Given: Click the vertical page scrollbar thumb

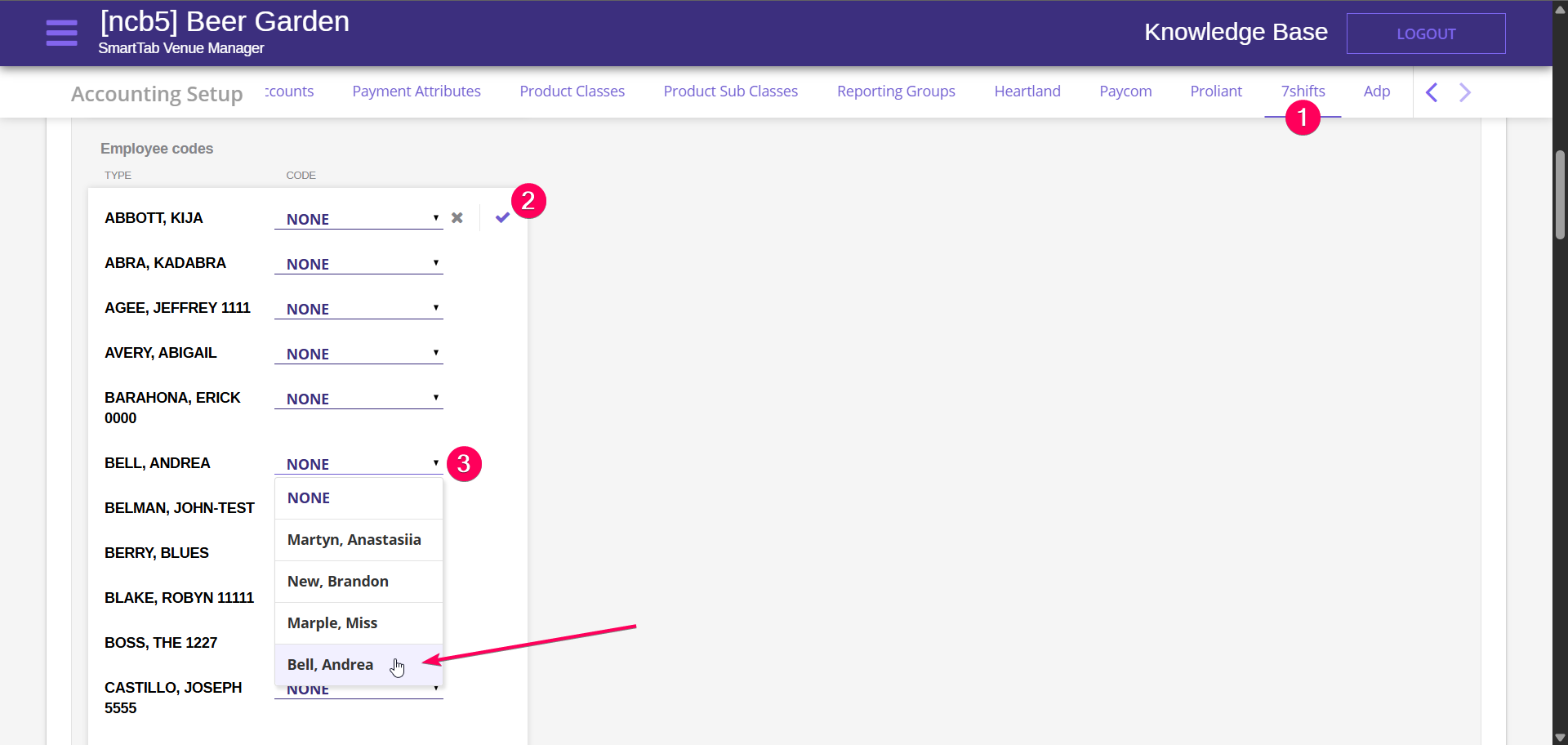Looking at the screenshot, I should tap(1560, 194).
